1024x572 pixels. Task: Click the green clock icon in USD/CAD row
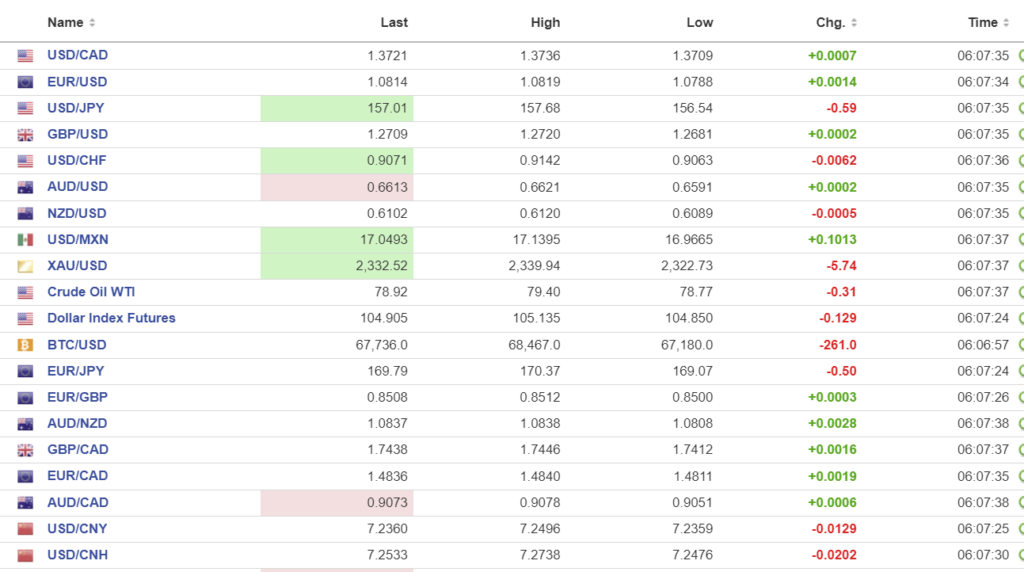coord(1020,56)
